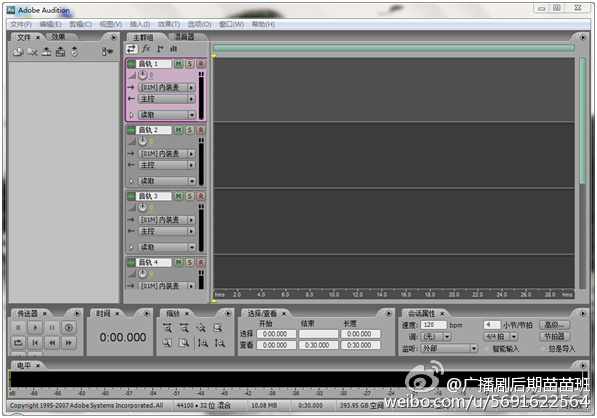Open the 窗口(W) menu
Image resolution: width=597 pixels, height=418 pixels.
(231, 24)
